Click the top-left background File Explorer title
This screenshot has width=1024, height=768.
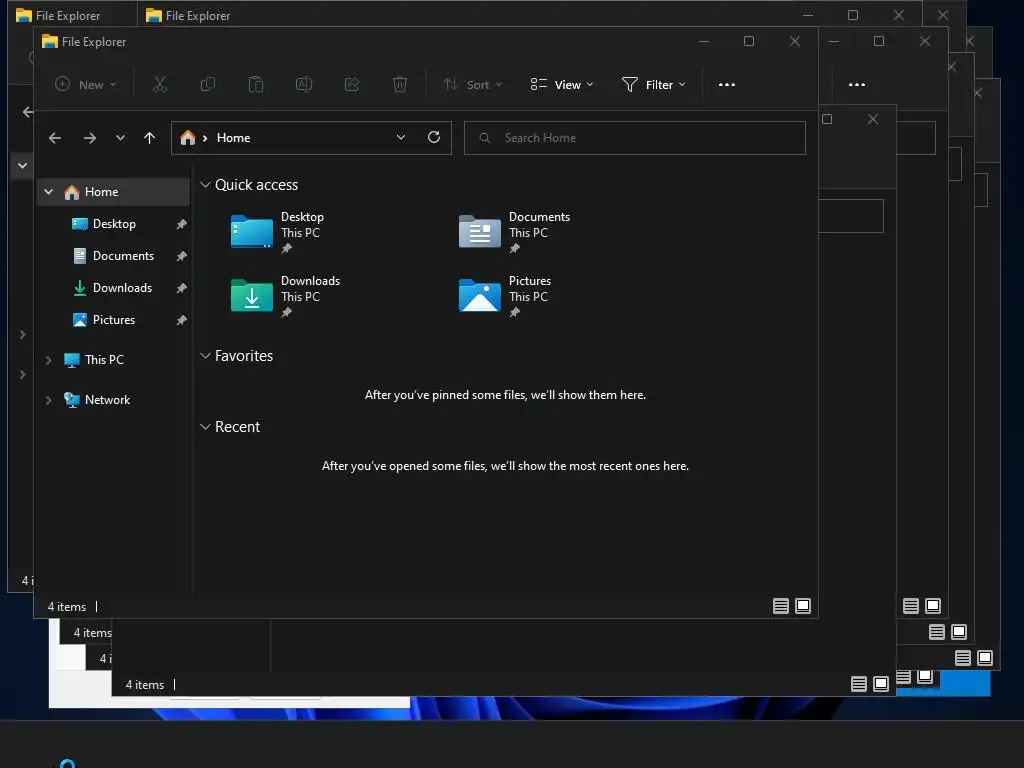coord(68,15)
